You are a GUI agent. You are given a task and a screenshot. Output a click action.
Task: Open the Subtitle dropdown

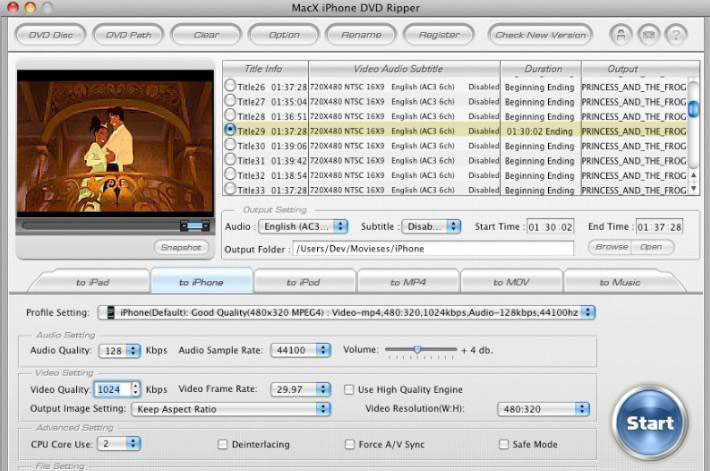(431, 226)
